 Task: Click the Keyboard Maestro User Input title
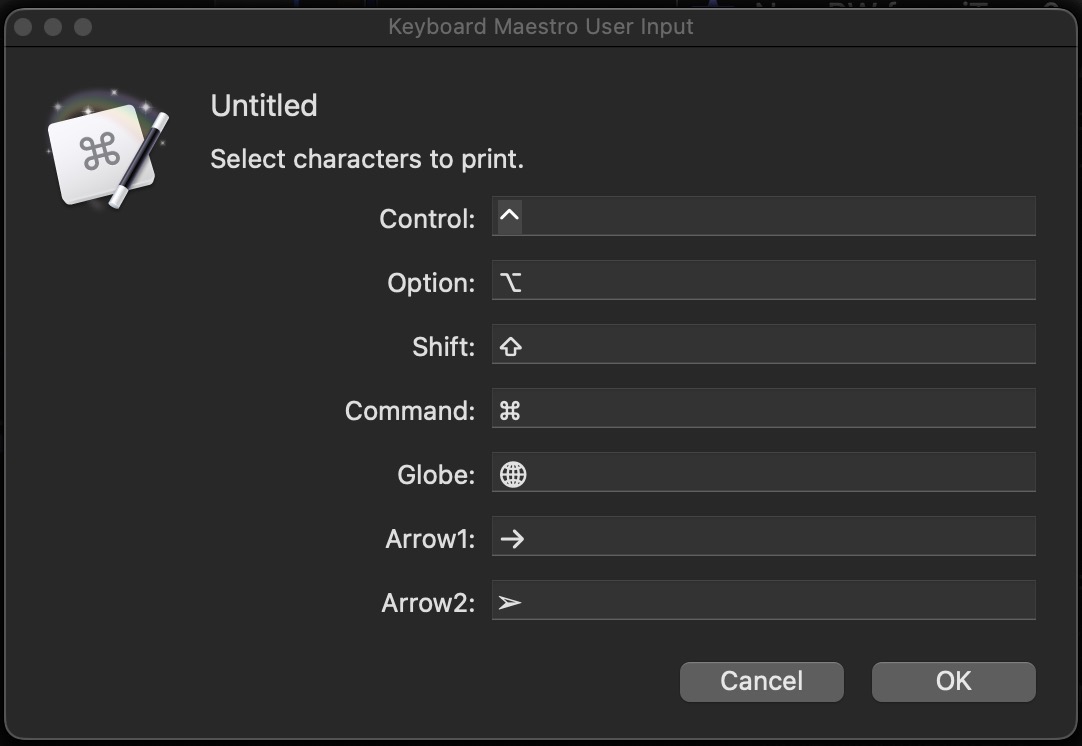(x=540, y=27)
